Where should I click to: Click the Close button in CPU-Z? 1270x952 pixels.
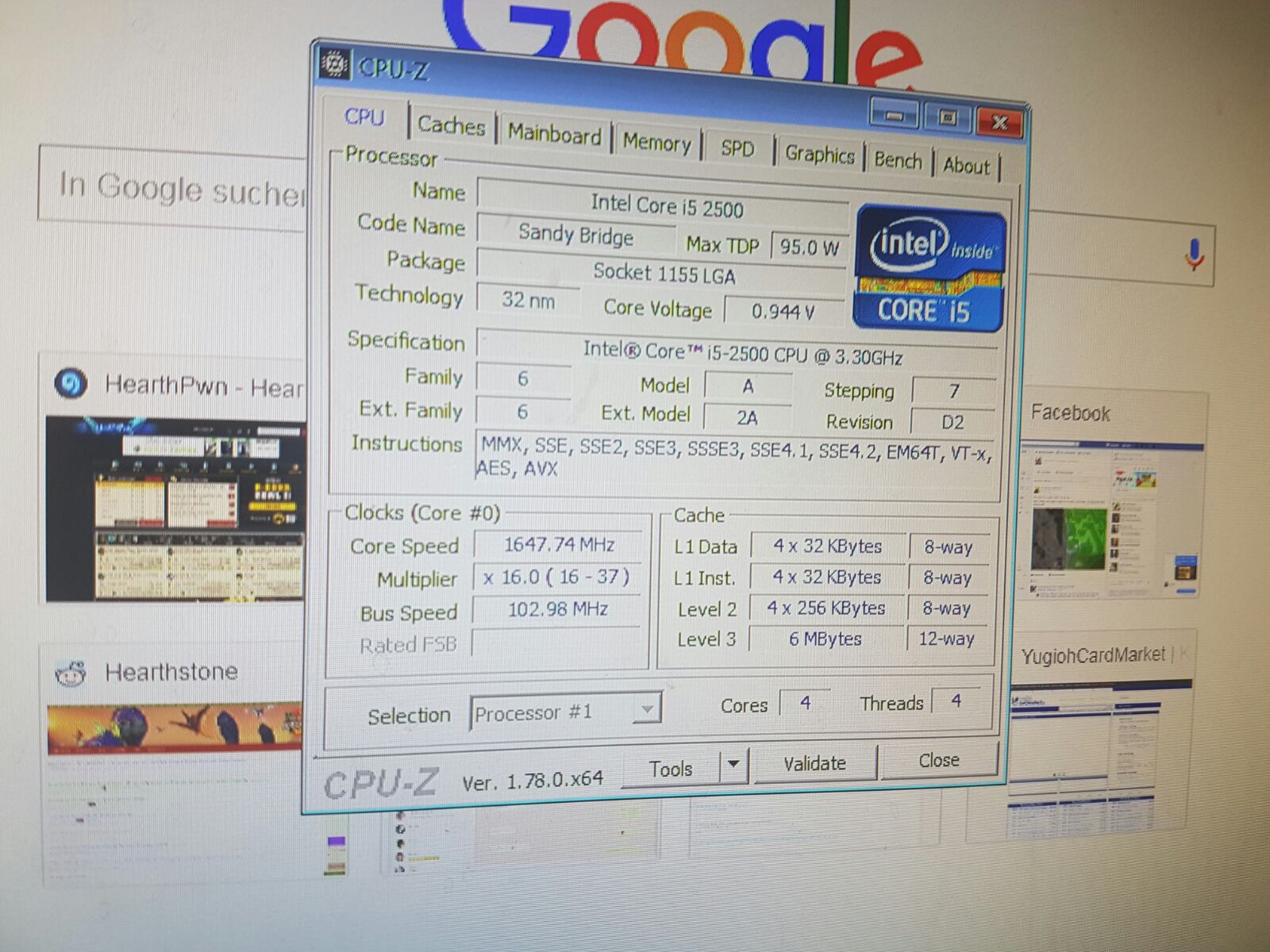(939, 760)
